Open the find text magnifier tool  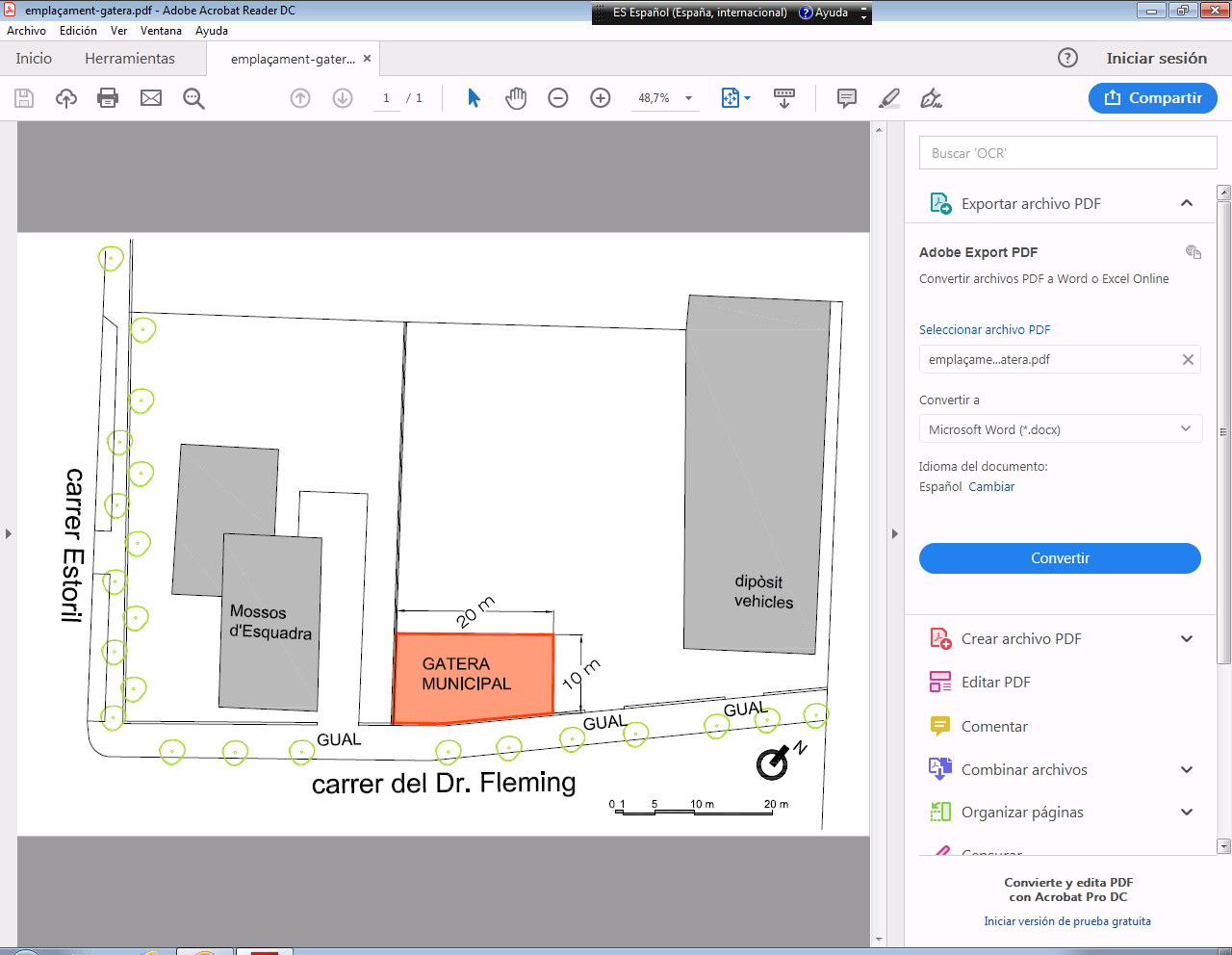tap(193, 98)
